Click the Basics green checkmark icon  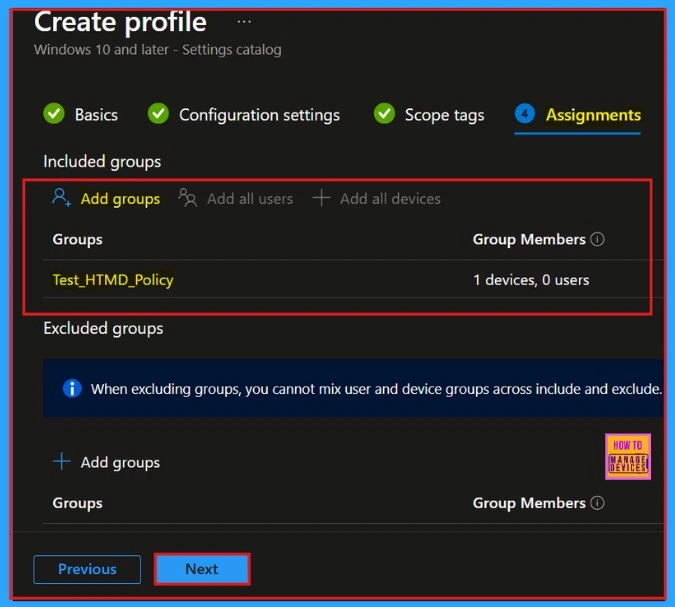click(54, 114)
